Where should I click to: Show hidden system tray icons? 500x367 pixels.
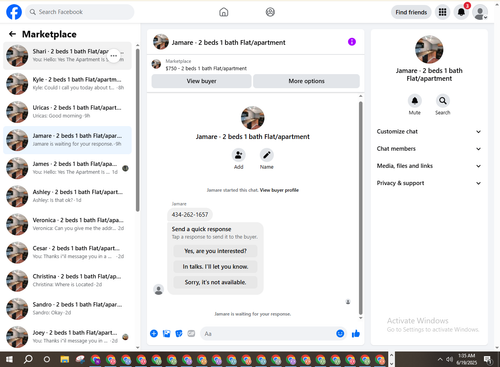440,359
